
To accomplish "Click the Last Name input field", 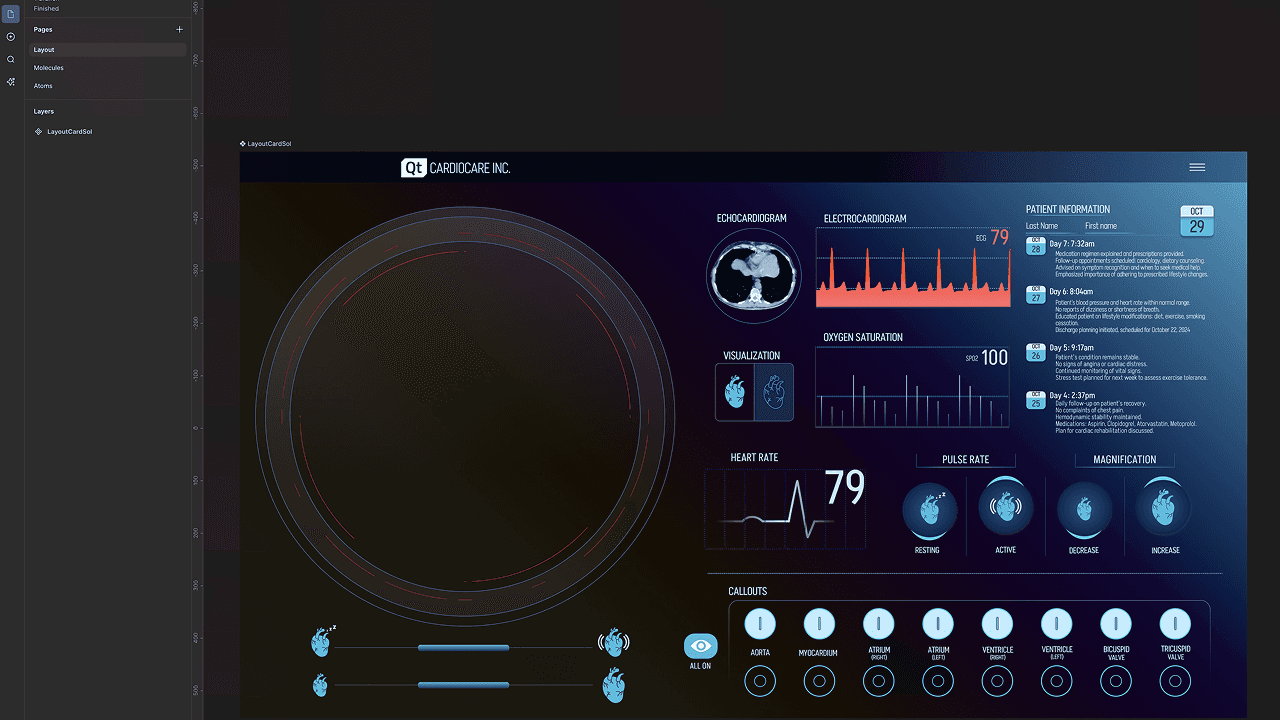I will tap(1040, 226).
